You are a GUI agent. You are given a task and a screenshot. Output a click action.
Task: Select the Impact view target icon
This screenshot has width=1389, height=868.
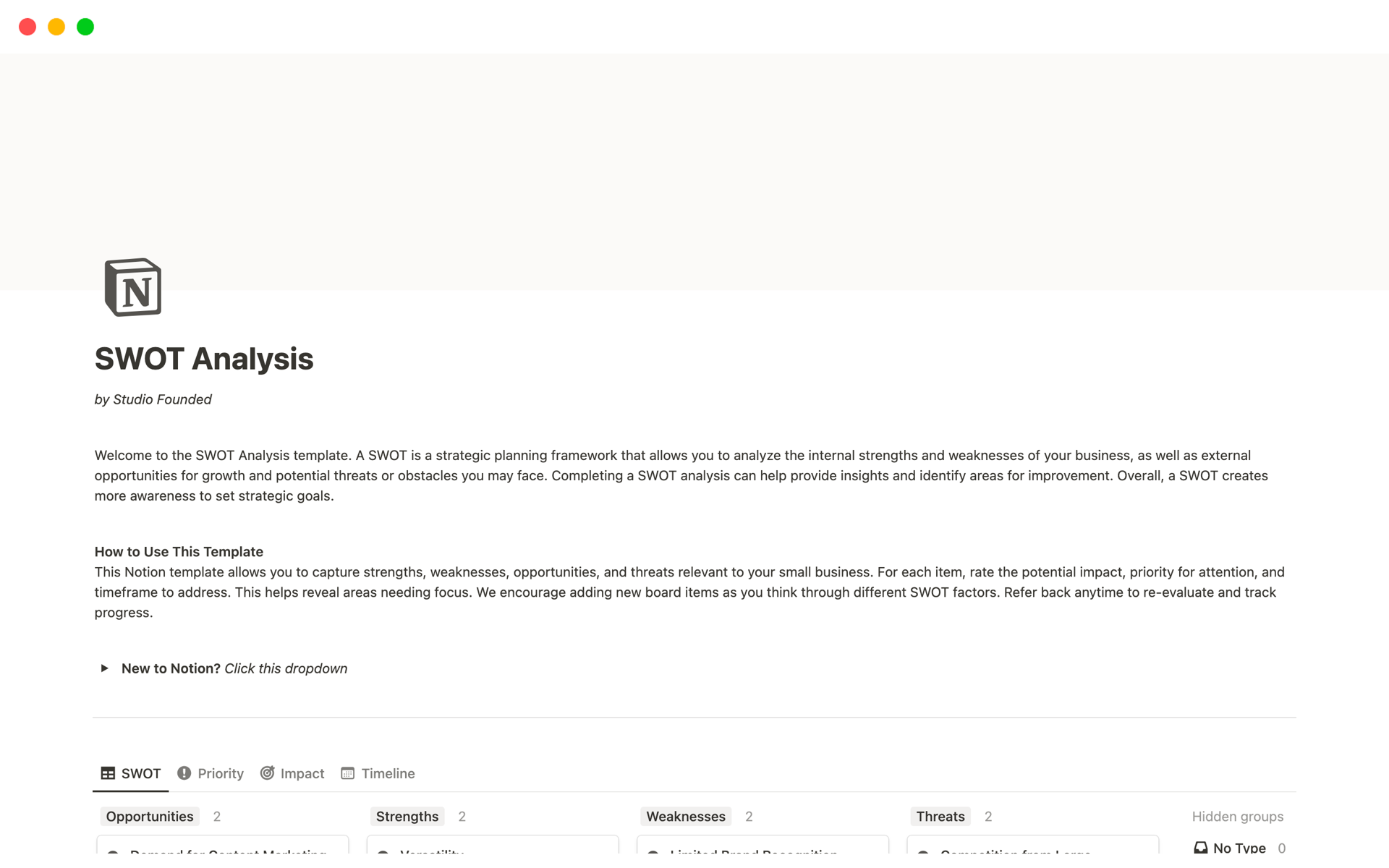267,773
